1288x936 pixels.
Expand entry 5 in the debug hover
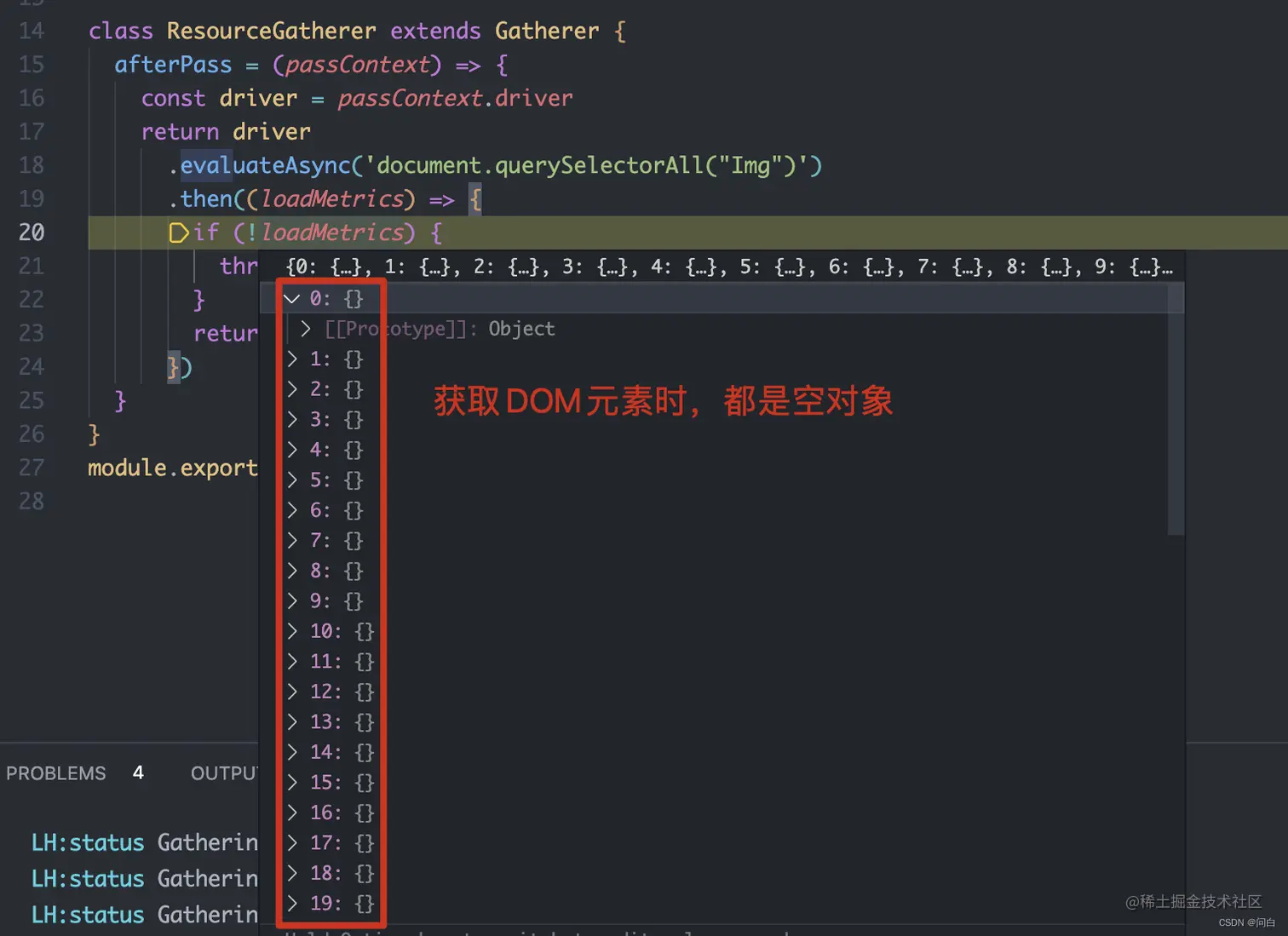(x=292, y=479)
